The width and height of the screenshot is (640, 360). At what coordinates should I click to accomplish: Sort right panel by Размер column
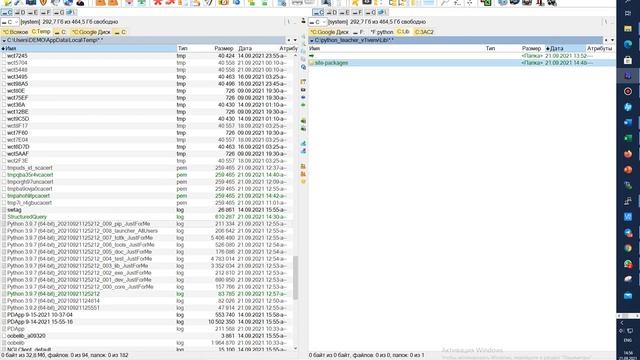coord(531,48)
